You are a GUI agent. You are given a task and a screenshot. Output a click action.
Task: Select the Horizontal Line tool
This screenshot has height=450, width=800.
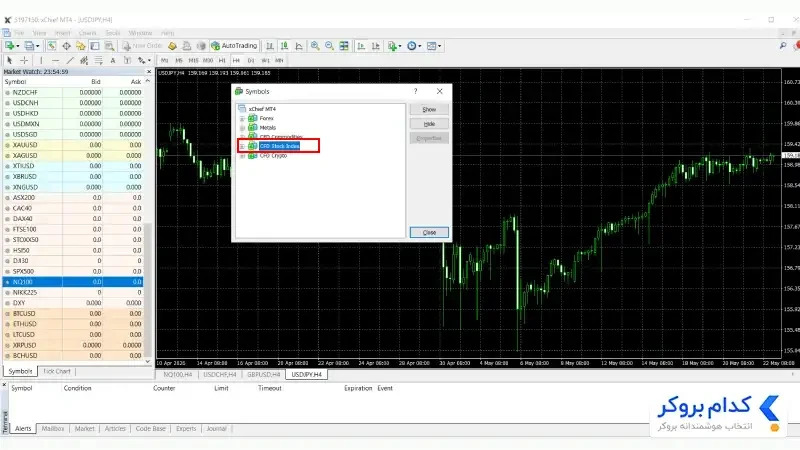pos(56,60)
